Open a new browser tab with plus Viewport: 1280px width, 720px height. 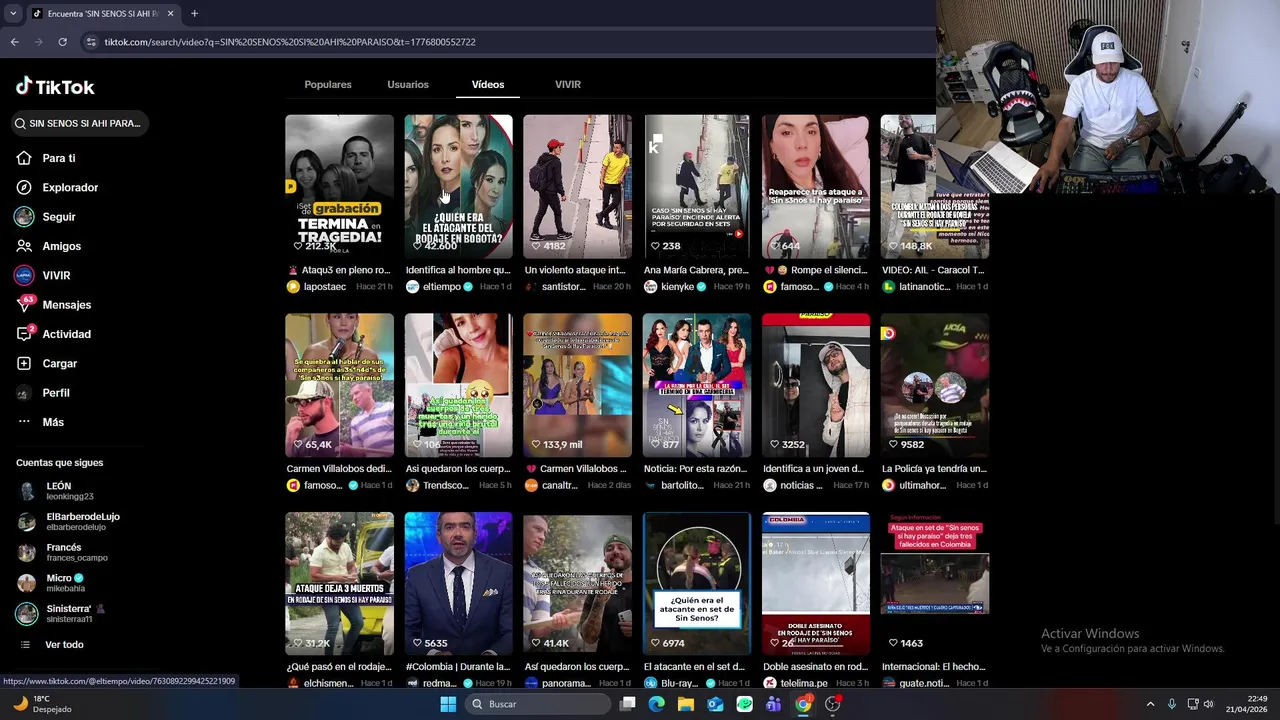point(194,13)
